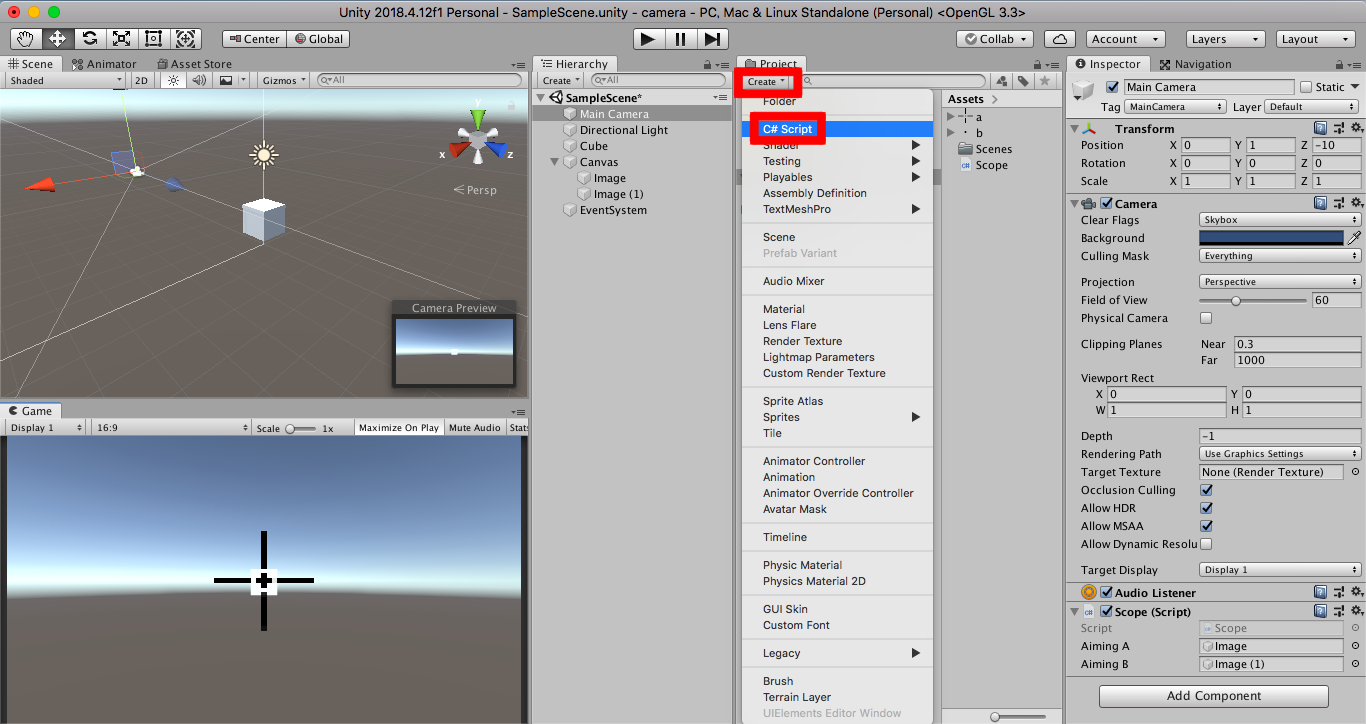The image size is (1366, 724).
Task: Click the scene orientation gizmo
Action: (478, 140)
